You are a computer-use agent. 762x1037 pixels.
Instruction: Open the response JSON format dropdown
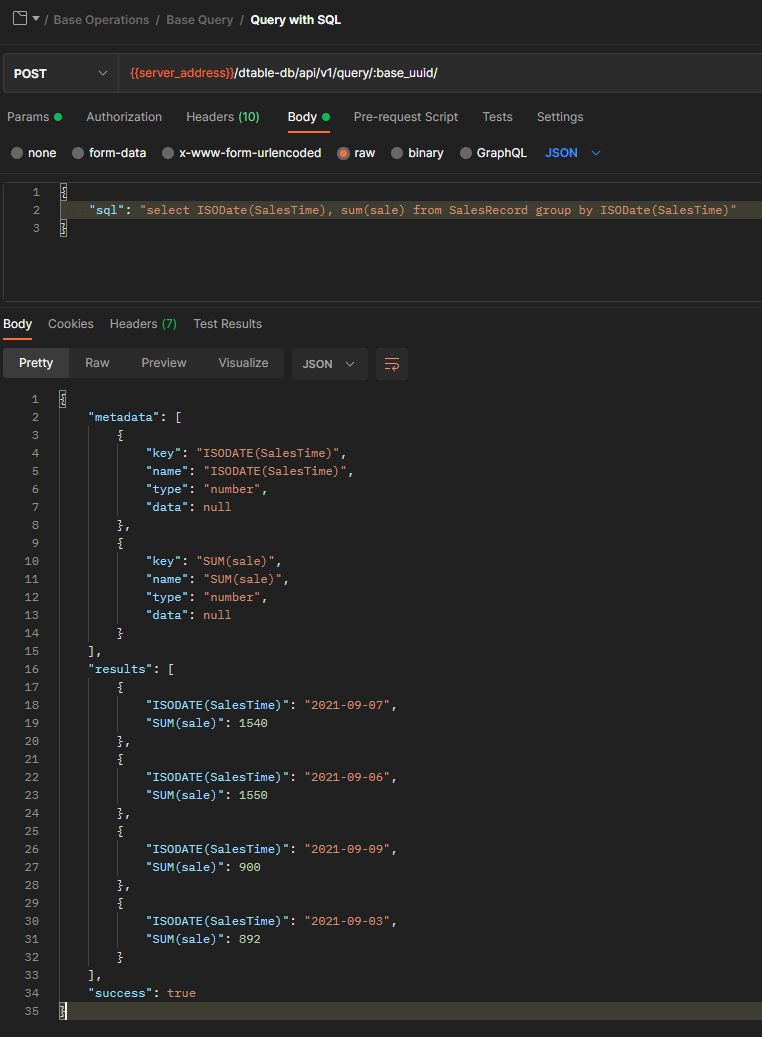click(329, 364)
